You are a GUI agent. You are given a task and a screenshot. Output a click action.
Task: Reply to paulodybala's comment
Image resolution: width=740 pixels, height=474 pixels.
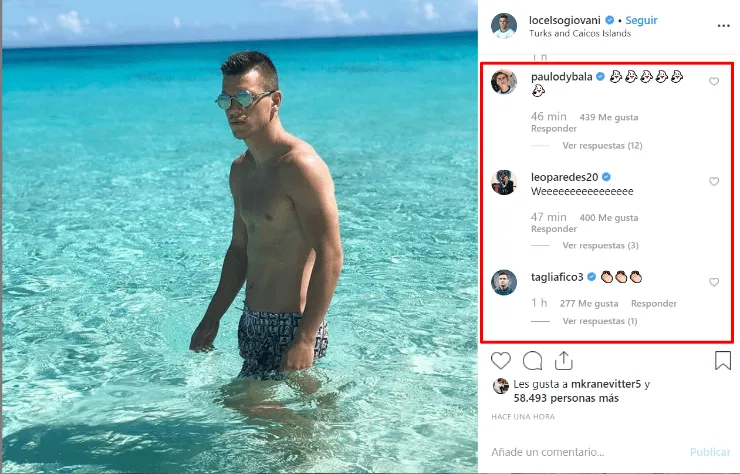pos(553,128)
